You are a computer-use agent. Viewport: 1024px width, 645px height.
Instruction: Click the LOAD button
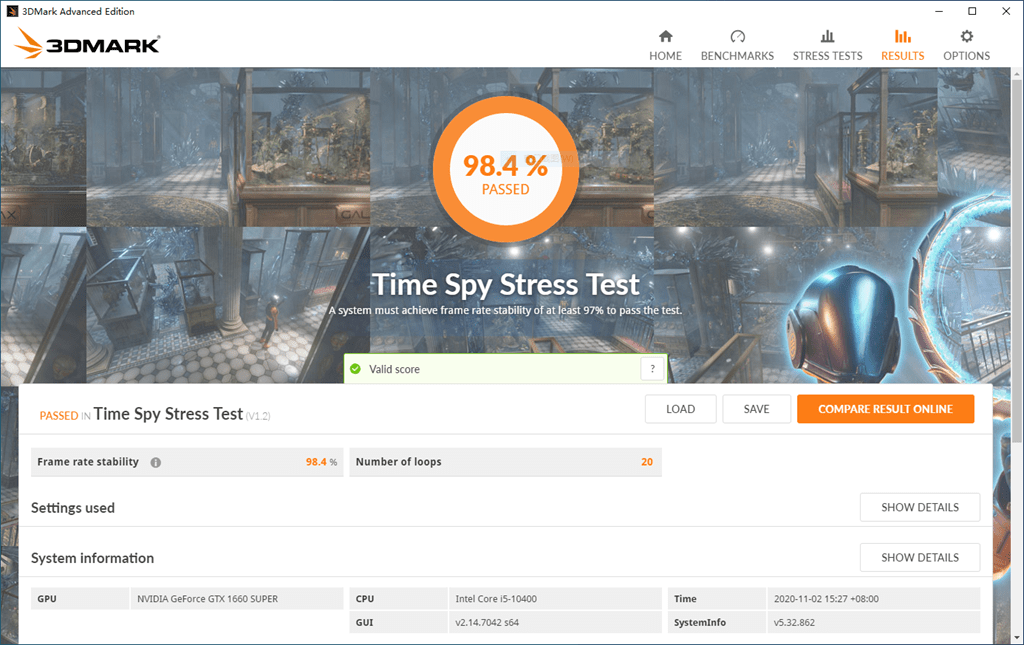tap(680, 409)
